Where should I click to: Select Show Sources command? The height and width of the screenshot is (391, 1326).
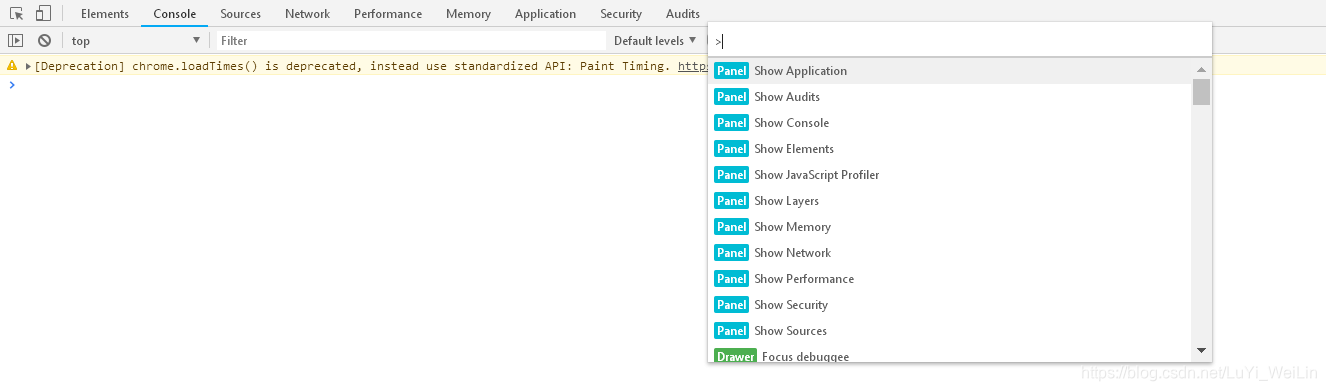[x=951, y=331]
